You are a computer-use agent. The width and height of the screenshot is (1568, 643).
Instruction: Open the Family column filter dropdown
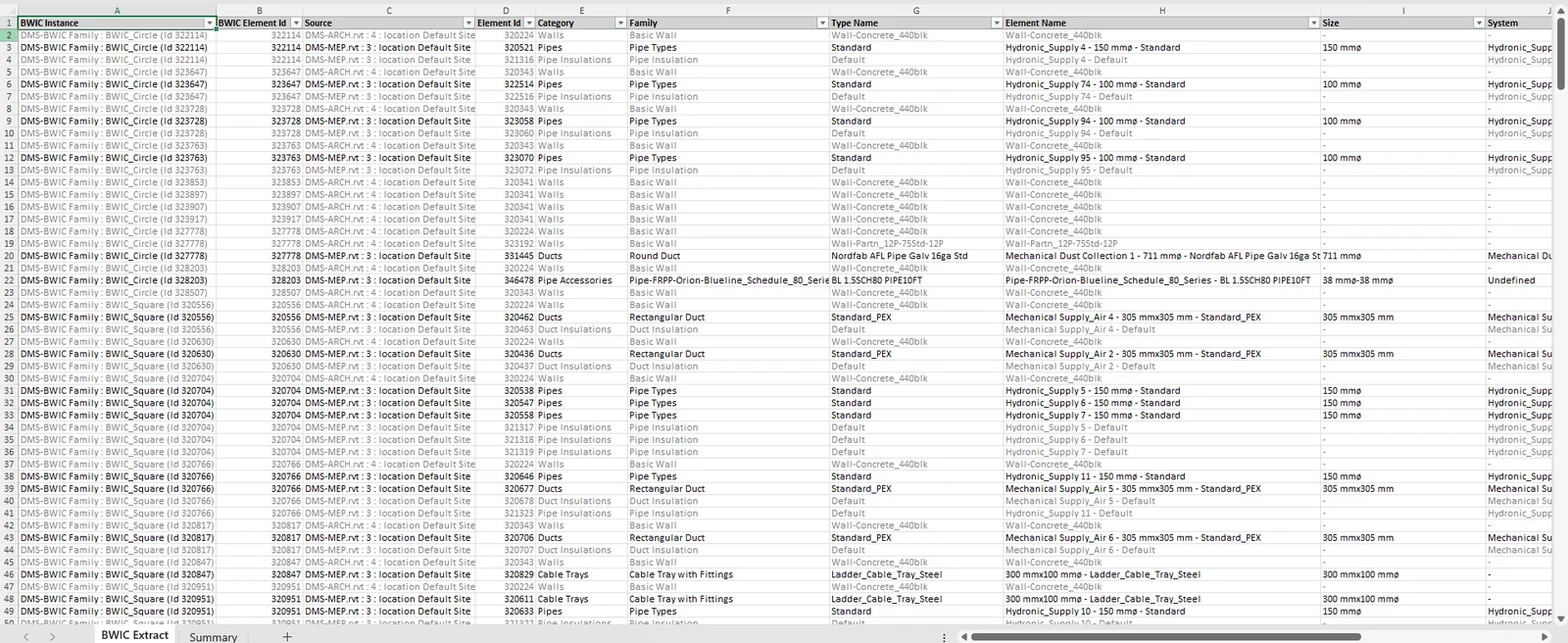[x=822, y=23]
